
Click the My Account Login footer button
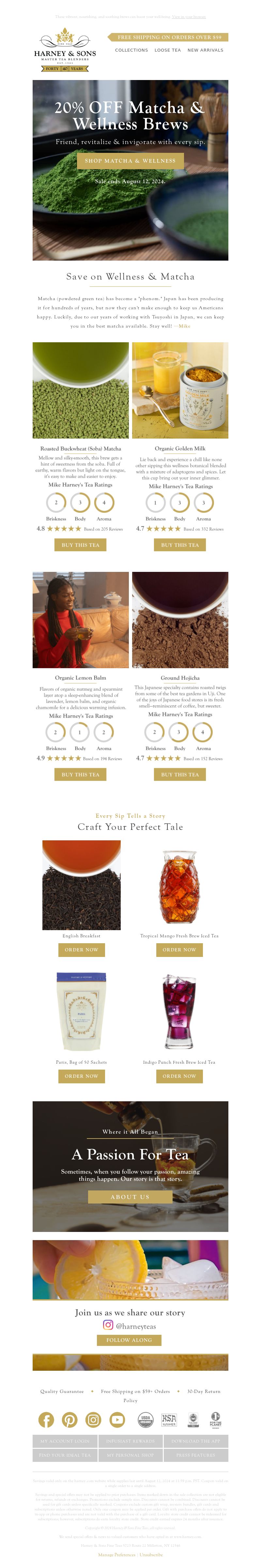click(x=65, y=1441)
